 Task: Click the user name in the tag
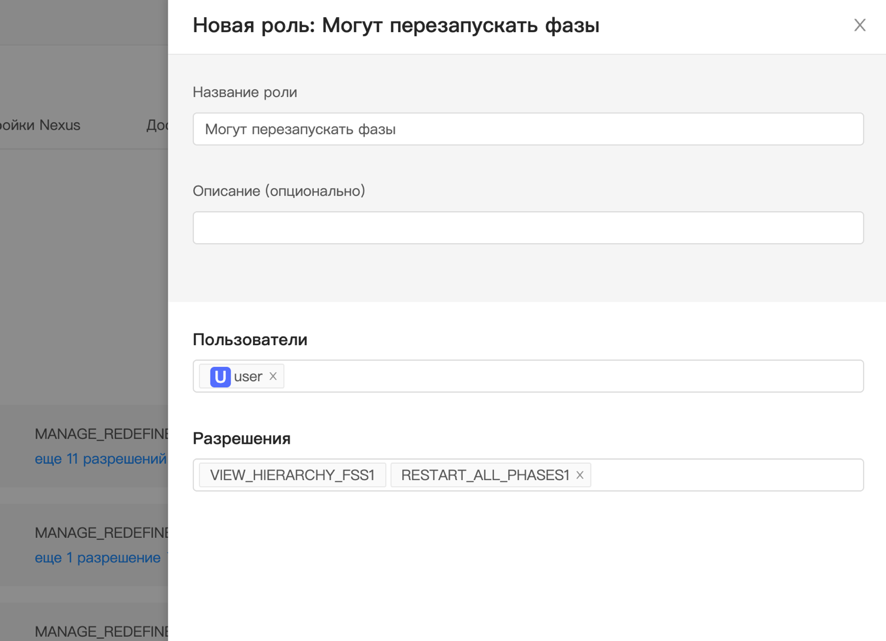(248, 377)
